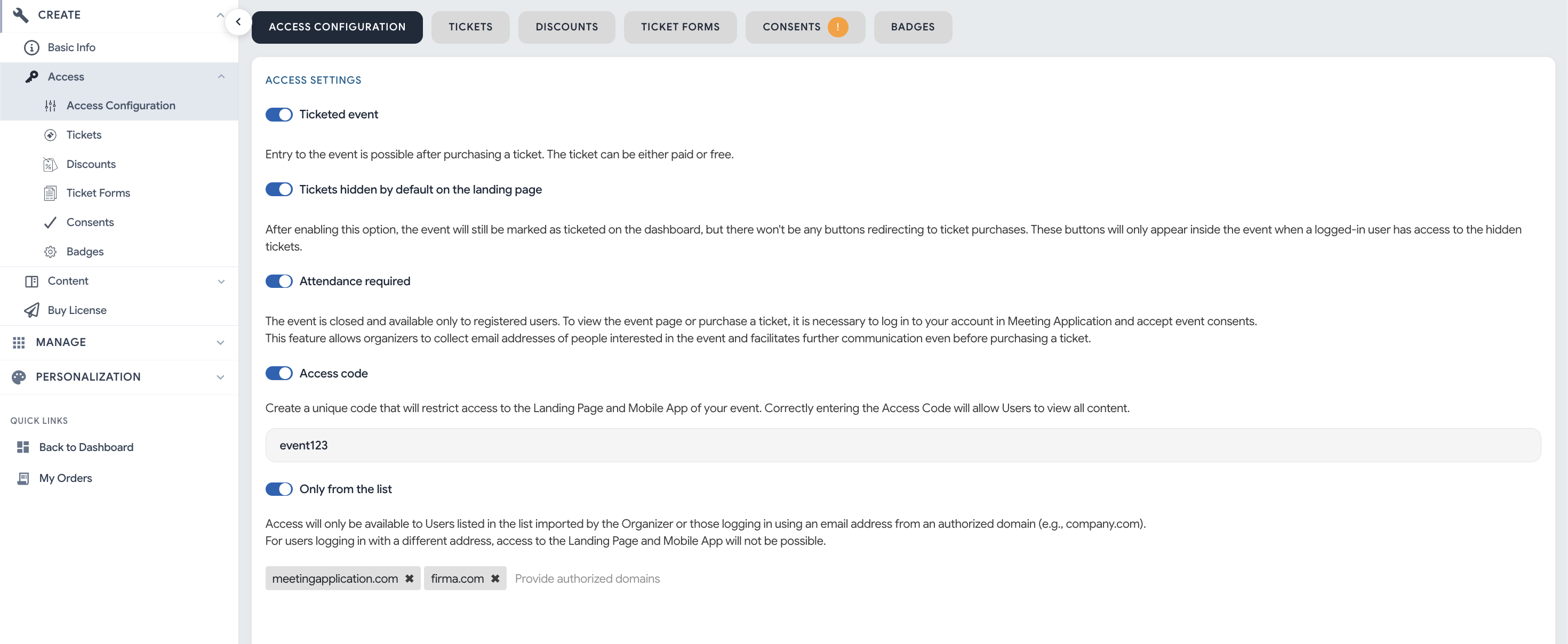Click the Buy License paper plane icon
1568x644 pixels.
(31, 310)
